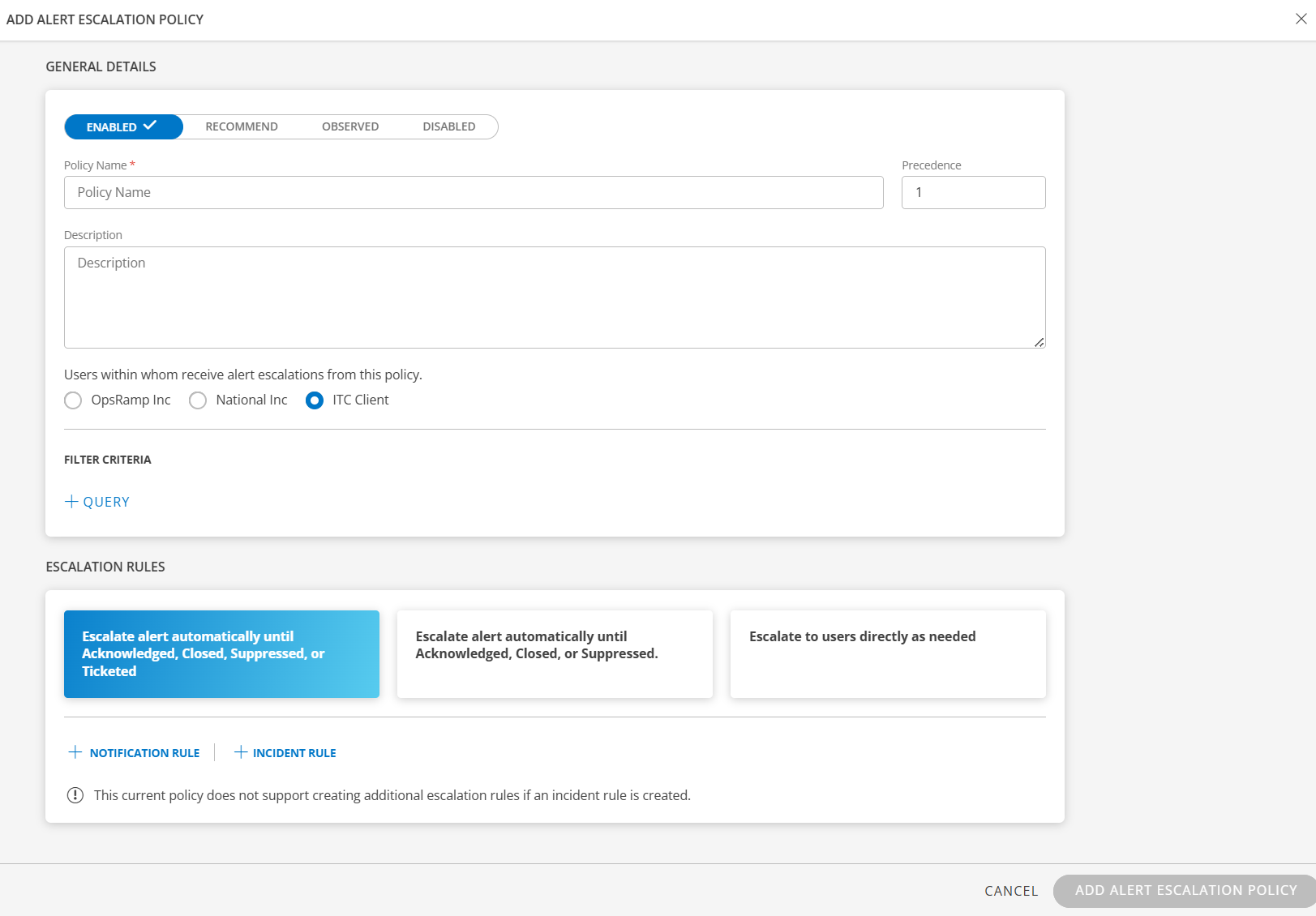Click the warning info icon below rules
Screen dimensions: 1316x916
(x=75, y=795)
